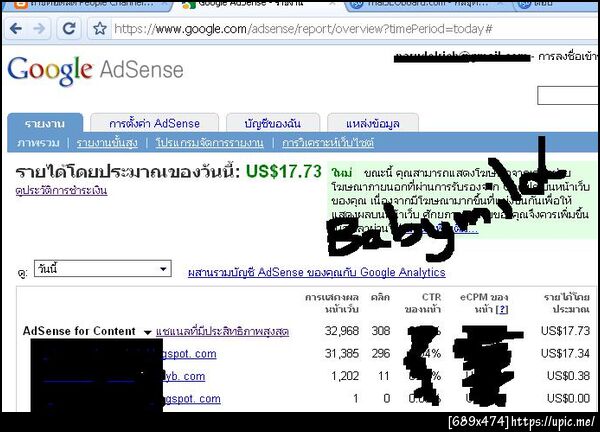
Task: Click the คลิก column header
Action: [380, 297]
